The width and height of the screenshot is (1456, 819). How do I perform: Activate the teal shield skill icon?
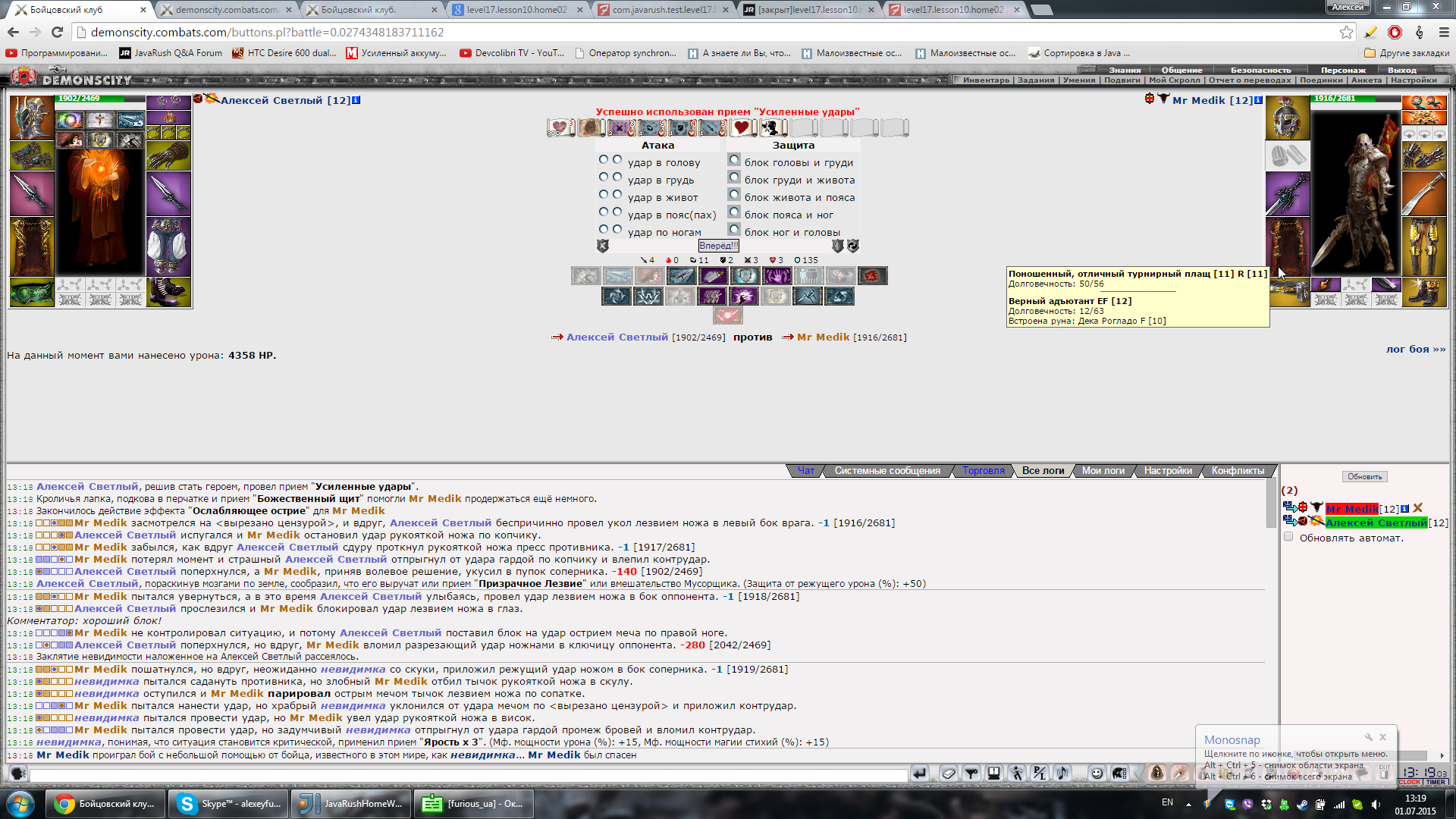[x=745, y=276]
